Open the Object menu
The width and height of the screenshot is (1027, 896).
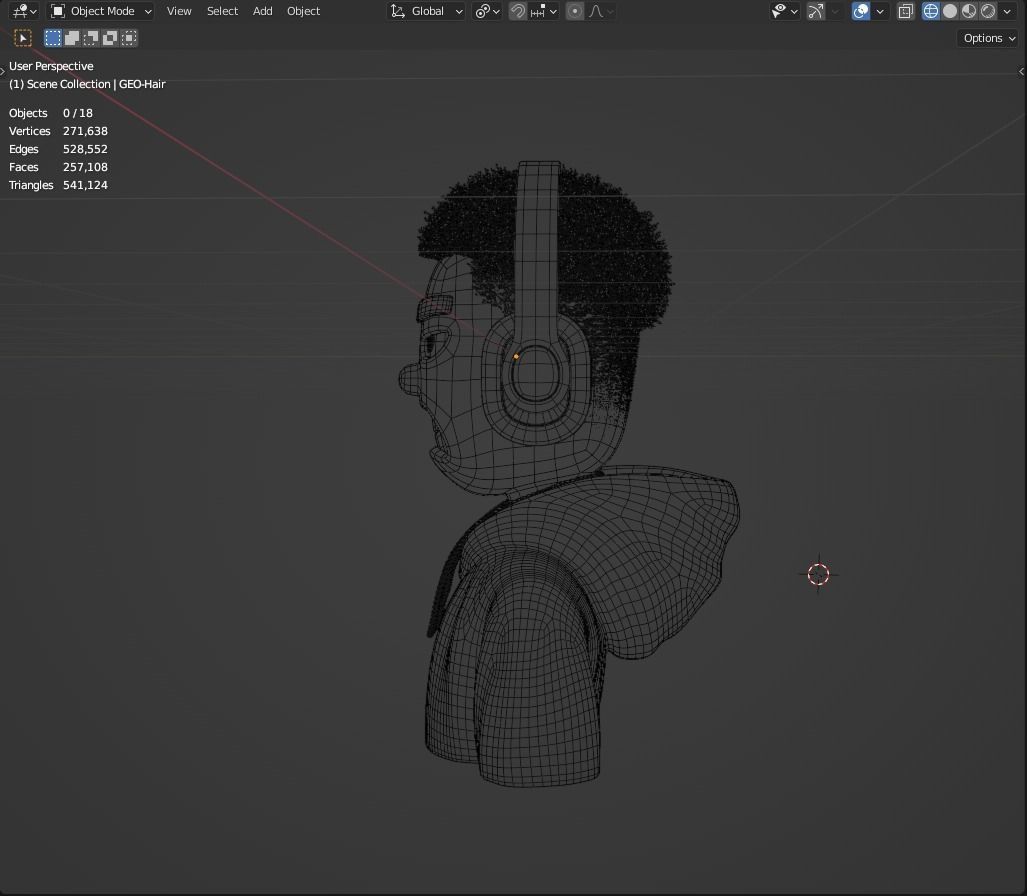pos(303,11)
